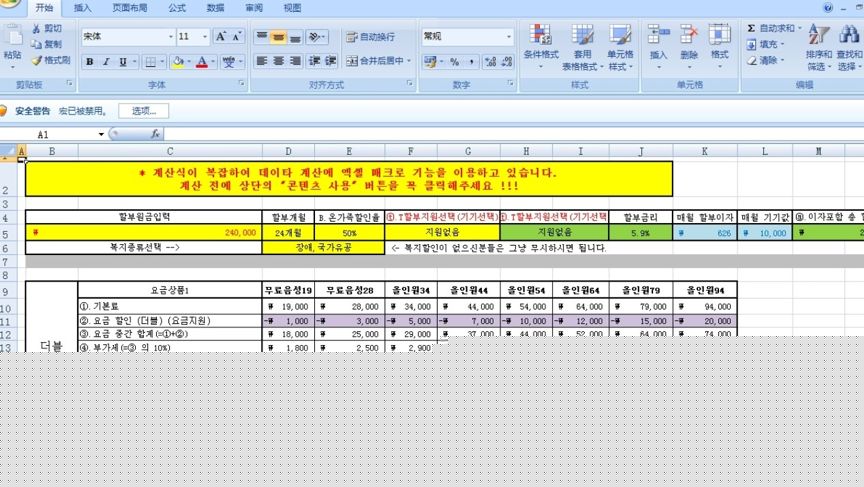Select the yellow cell containing 240,000

(x=143, y=233)
